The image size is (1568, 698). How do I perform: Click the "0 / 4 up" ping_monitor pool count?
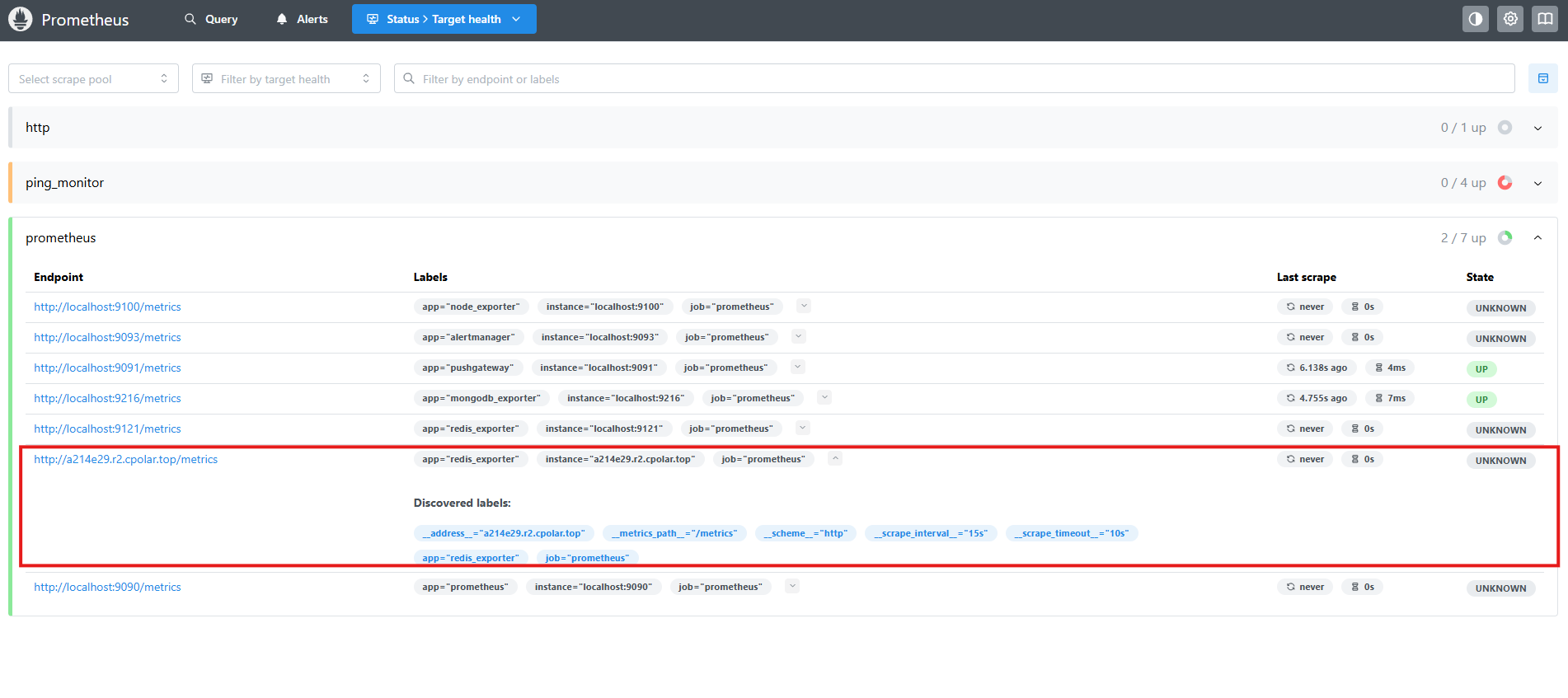pyautogui.click(x=1463, y=183)
